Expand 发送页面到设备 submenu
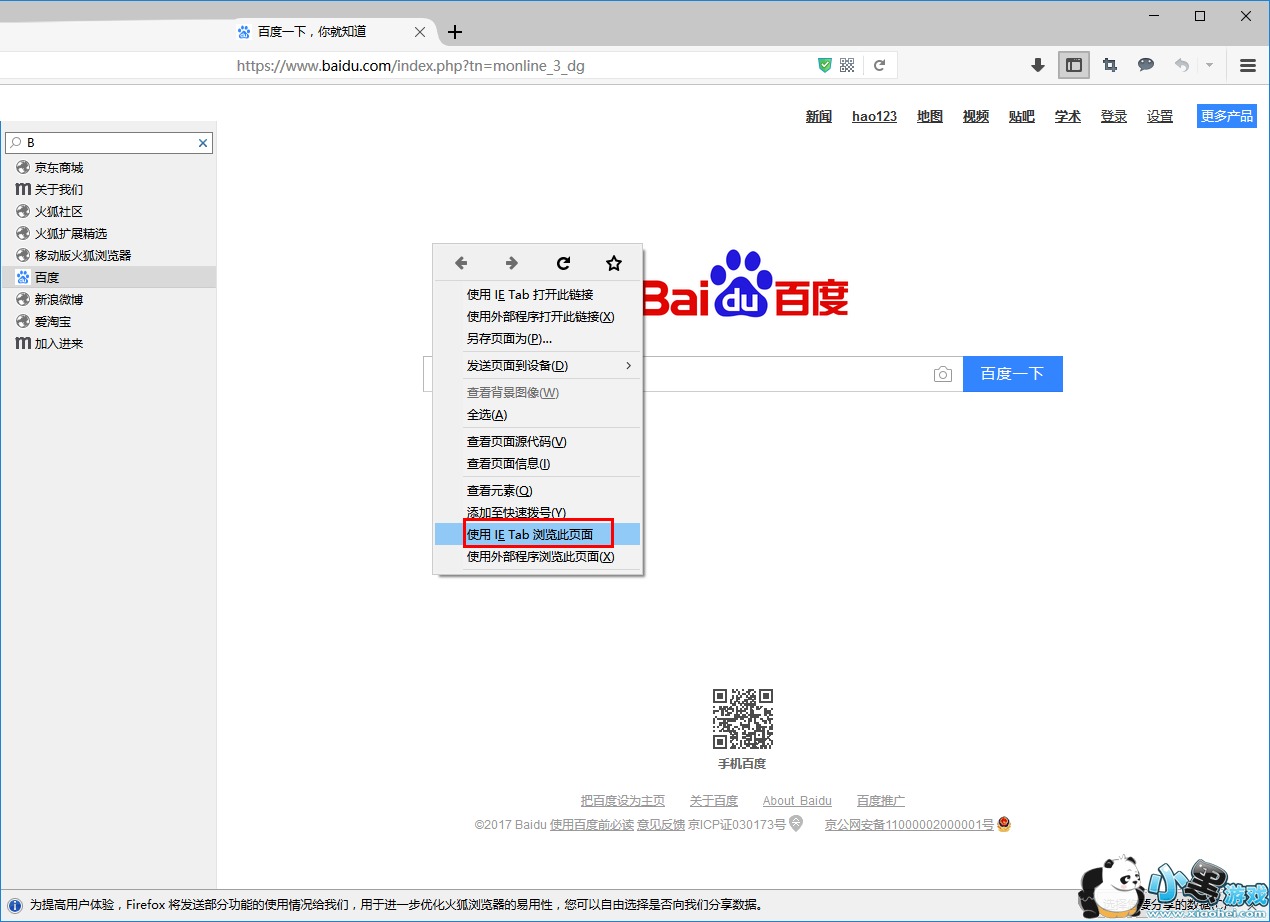Viewport: 1270px width, 922px height. click(x=537, y=365)
